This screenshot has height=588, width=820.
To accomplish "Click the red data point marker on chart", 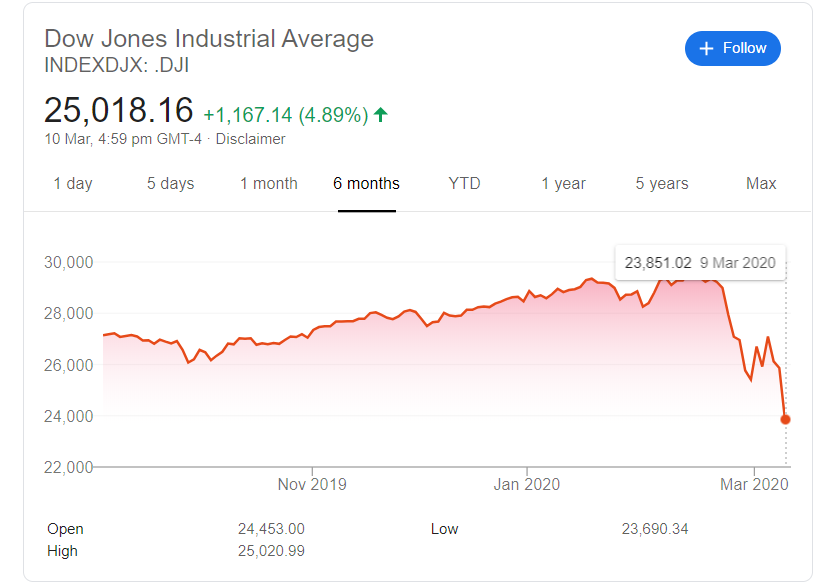I will pos(785,419).
